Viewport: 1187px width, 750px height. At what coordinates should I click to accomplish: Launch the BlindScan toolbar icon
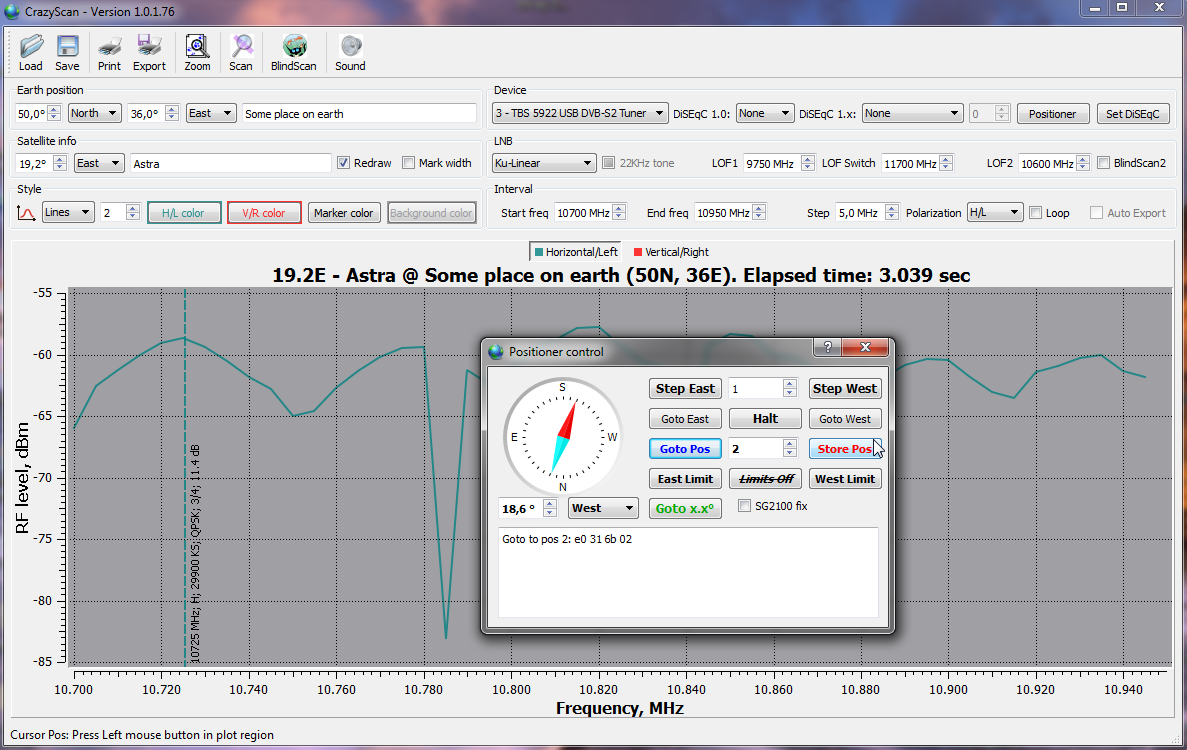point(294,52)
